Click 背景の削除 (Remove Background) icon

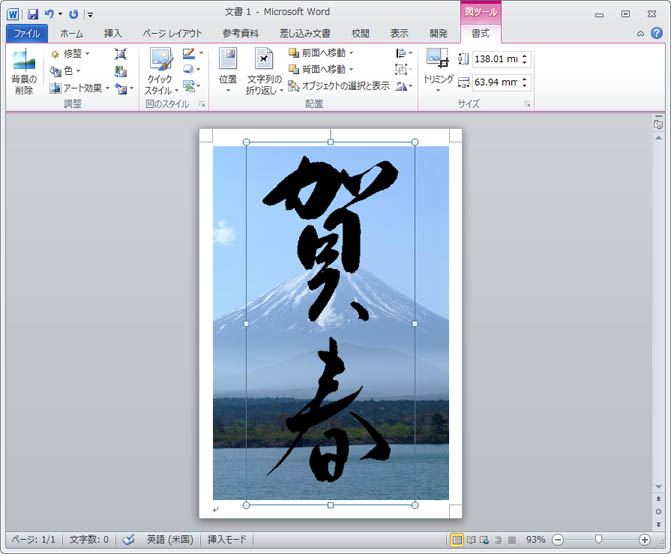(22, 72)
